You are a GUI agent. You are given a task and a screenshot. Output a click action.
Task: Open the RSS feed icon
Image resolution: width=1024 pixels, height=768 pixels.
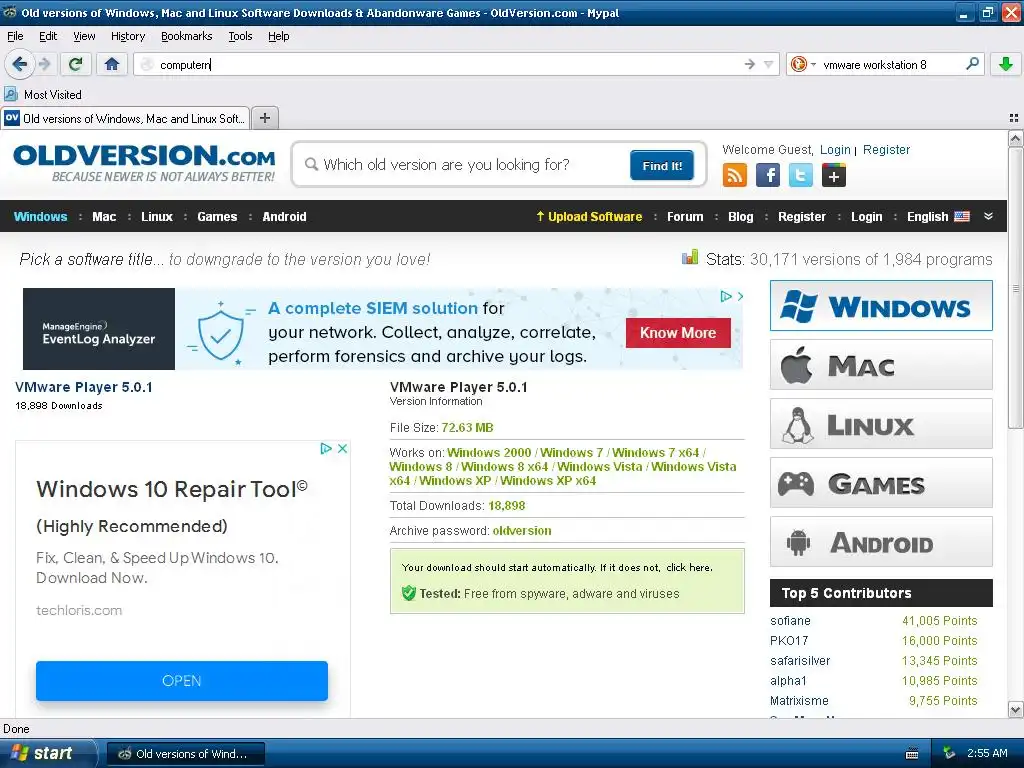[x=735, y=175]
